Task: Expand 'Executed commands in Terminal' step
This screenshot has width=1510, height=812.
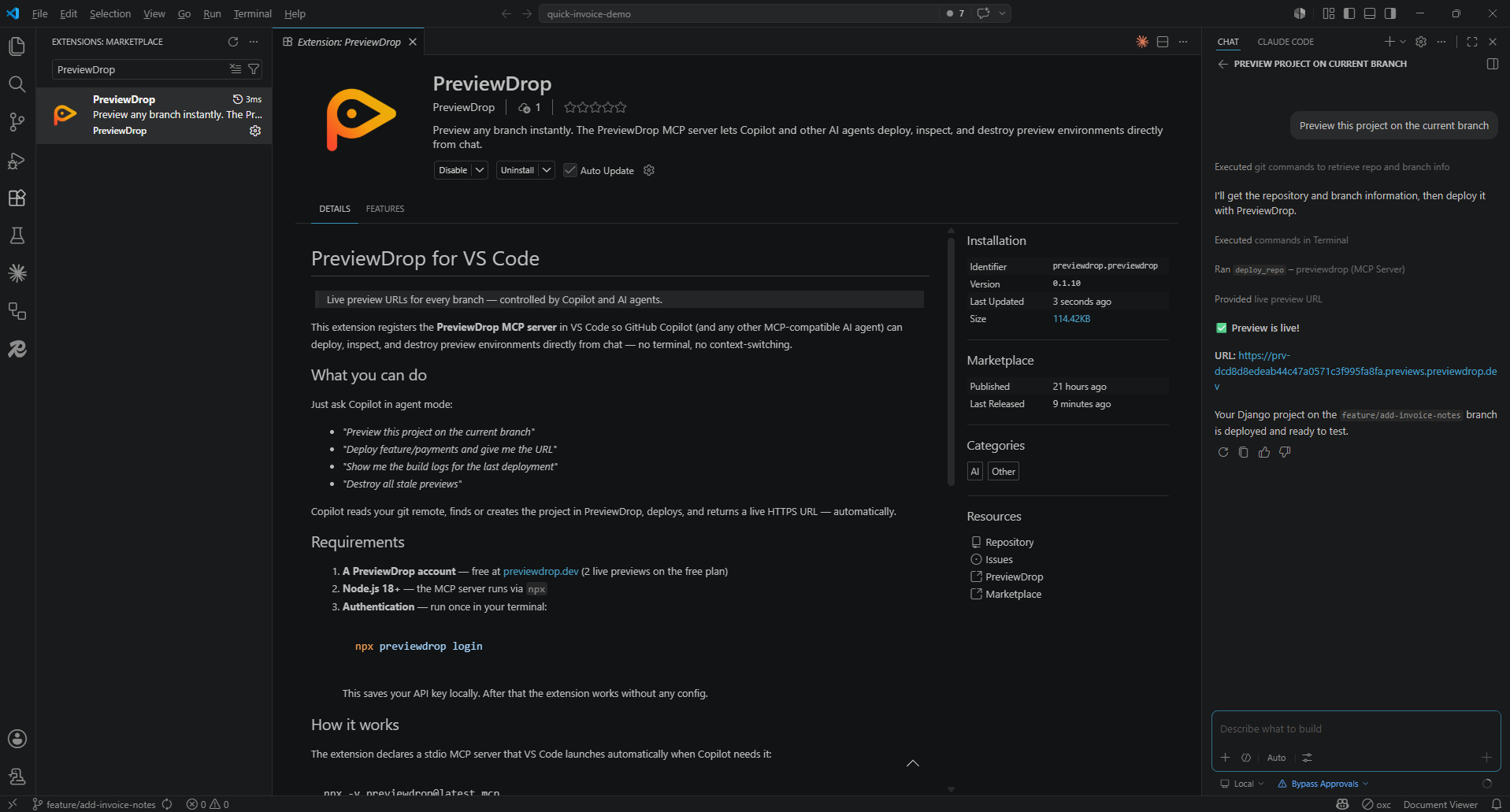Action: pyautogui.click(x=1282, y=240)
